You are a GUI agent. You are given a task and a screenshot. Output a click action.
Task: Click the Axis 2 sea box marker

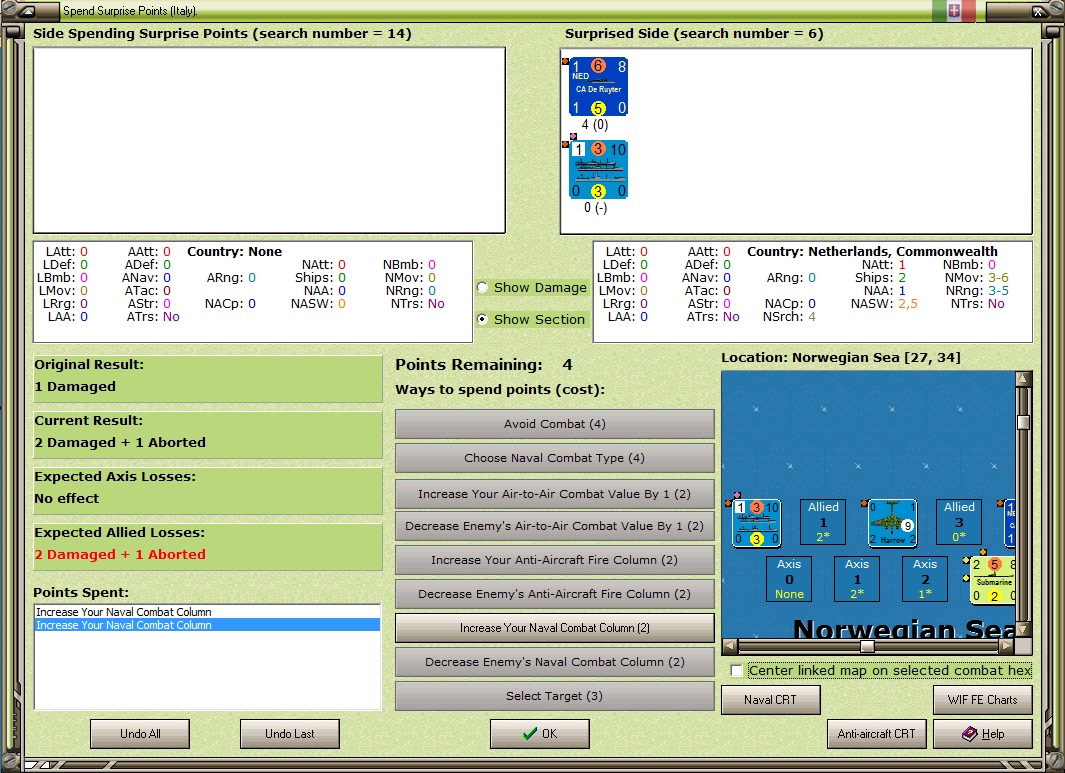925,579
